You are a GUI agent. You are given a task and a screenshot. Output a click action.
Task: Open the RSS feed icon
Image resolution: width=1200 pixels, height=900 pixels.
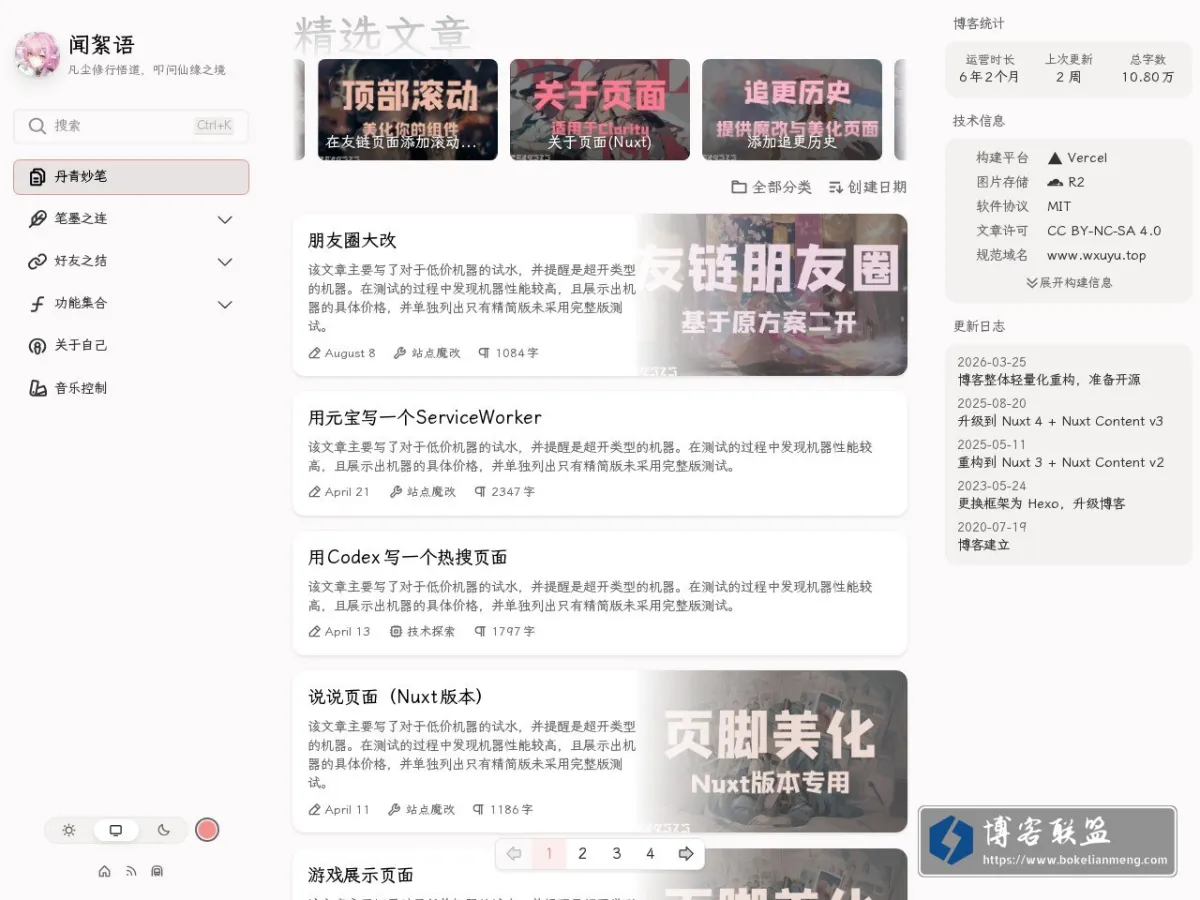[x=131, y=871]
